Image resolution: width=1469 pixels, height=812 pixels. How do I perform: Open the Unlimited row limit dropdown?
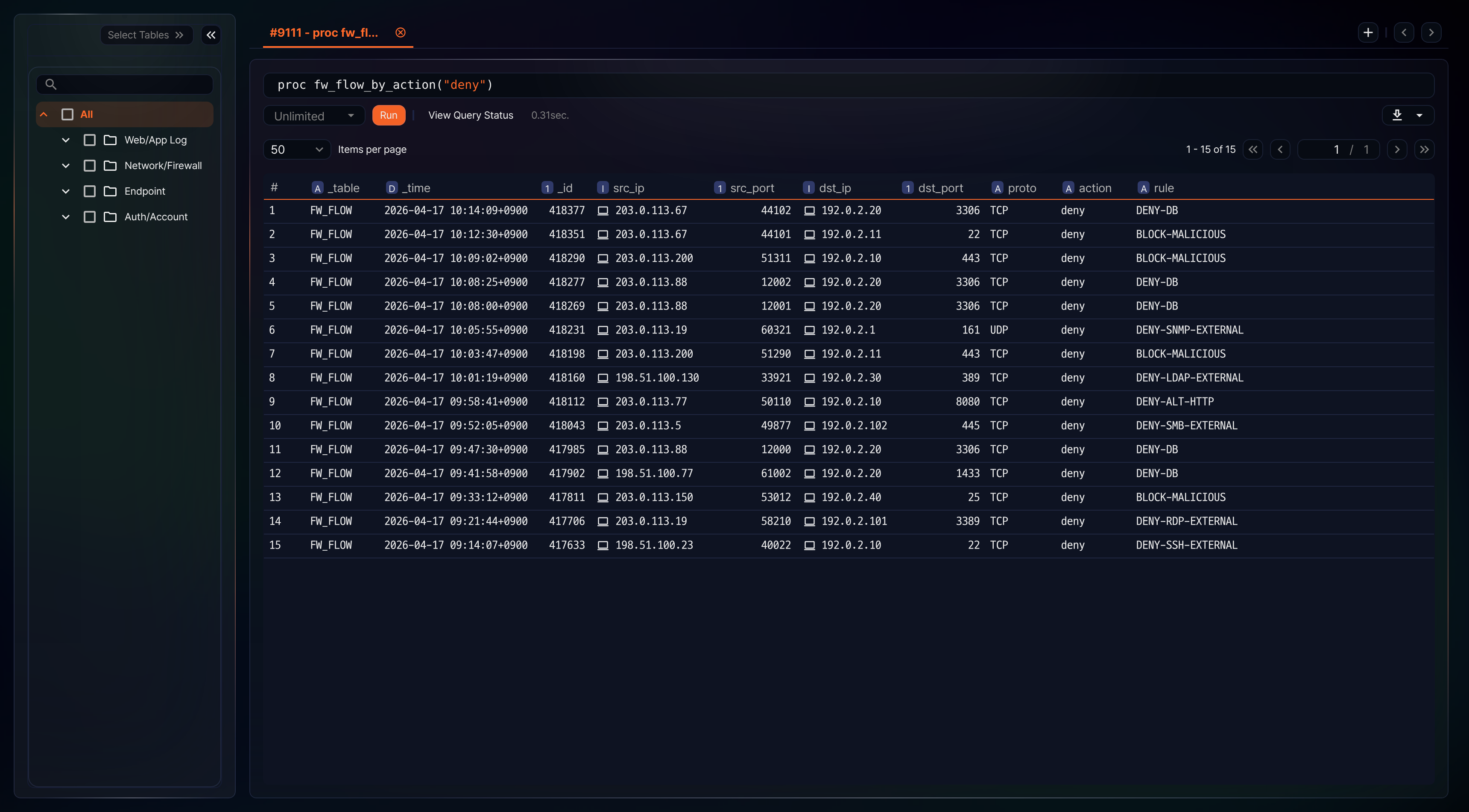(x=314, y=116)
